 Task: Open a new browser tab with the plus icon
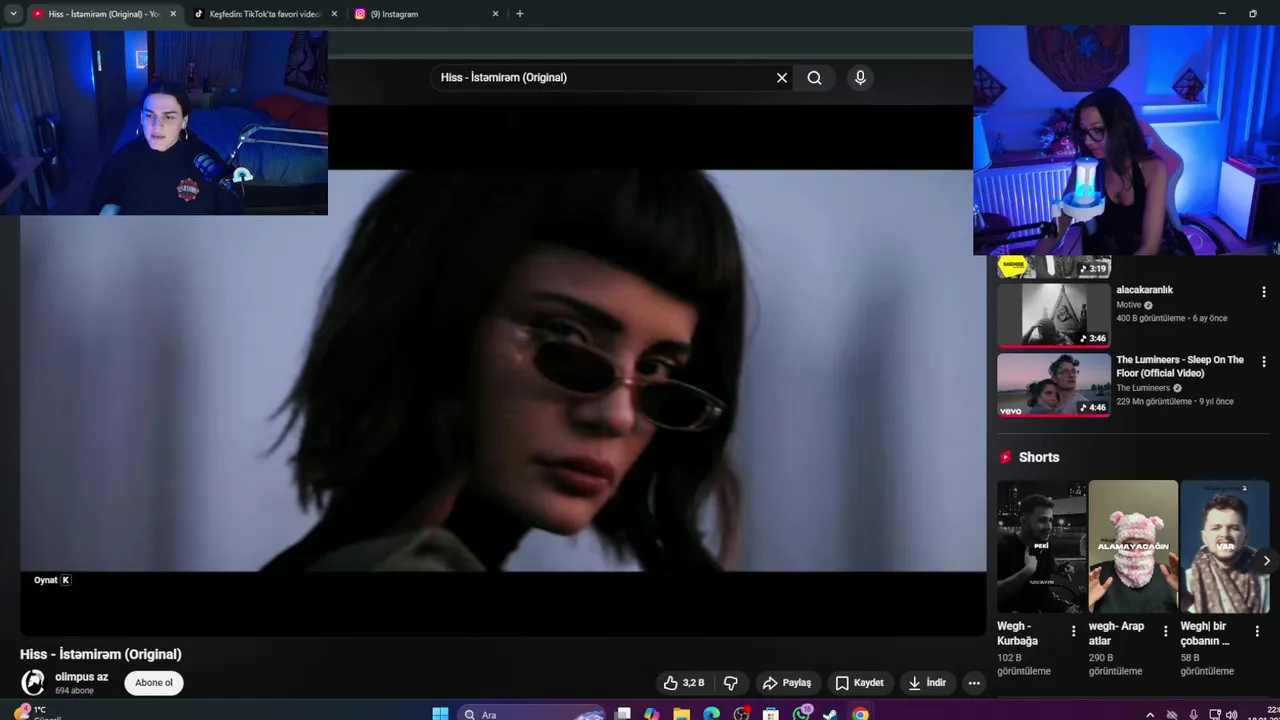(520, 14)
